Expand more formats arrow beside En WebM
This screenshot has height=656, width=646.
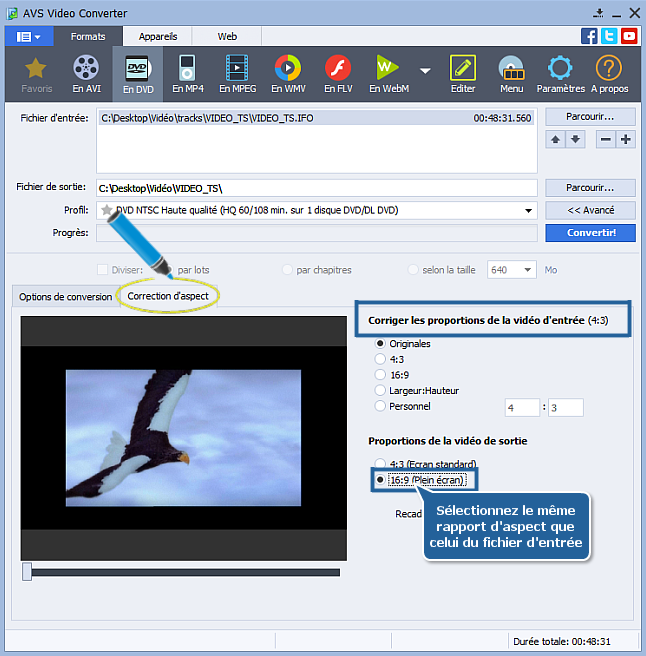425,71
